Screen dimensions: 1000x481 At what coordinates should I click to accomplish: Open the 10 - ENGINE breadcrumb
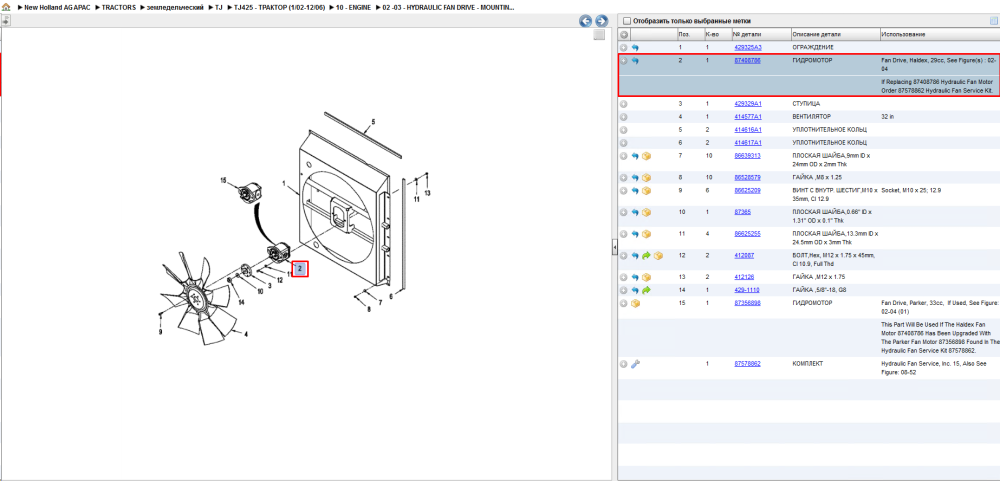[x=353, y=7]
